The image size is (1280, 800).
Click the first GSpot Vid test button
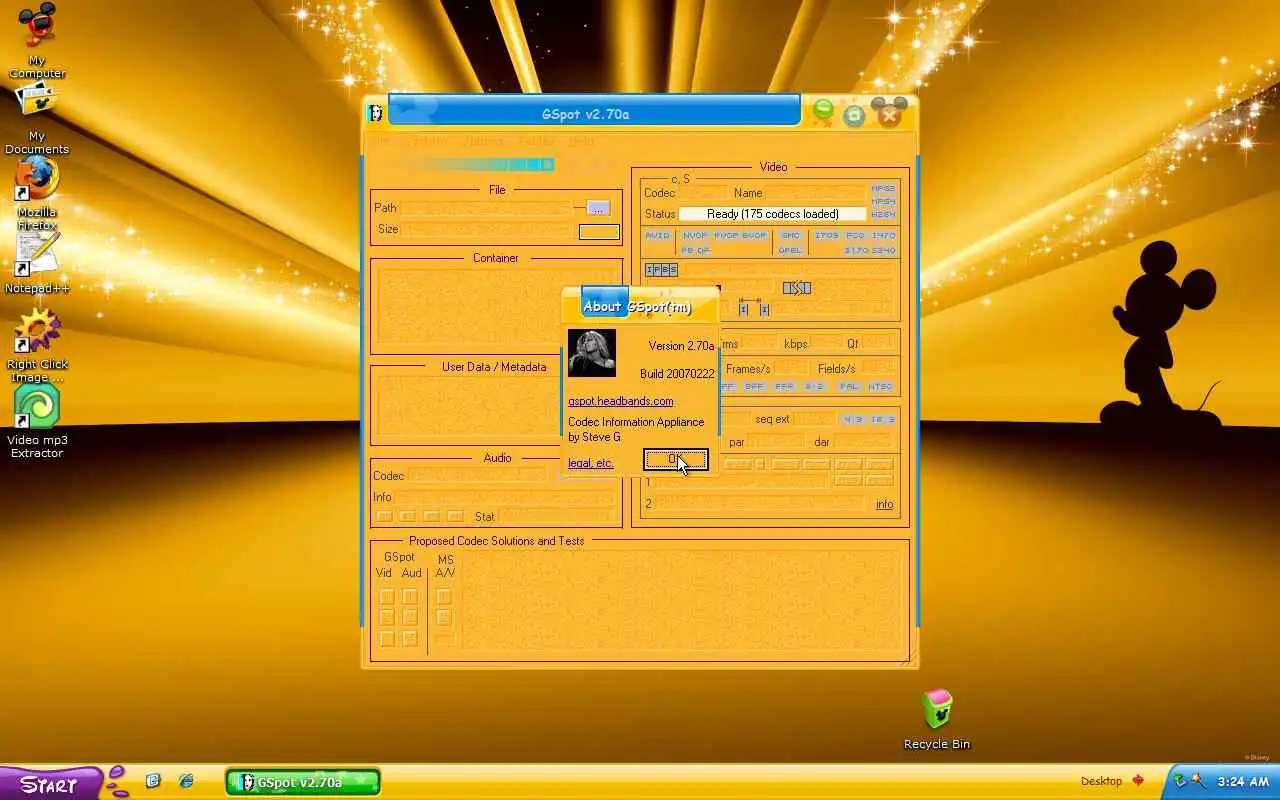tap(387, 597)
